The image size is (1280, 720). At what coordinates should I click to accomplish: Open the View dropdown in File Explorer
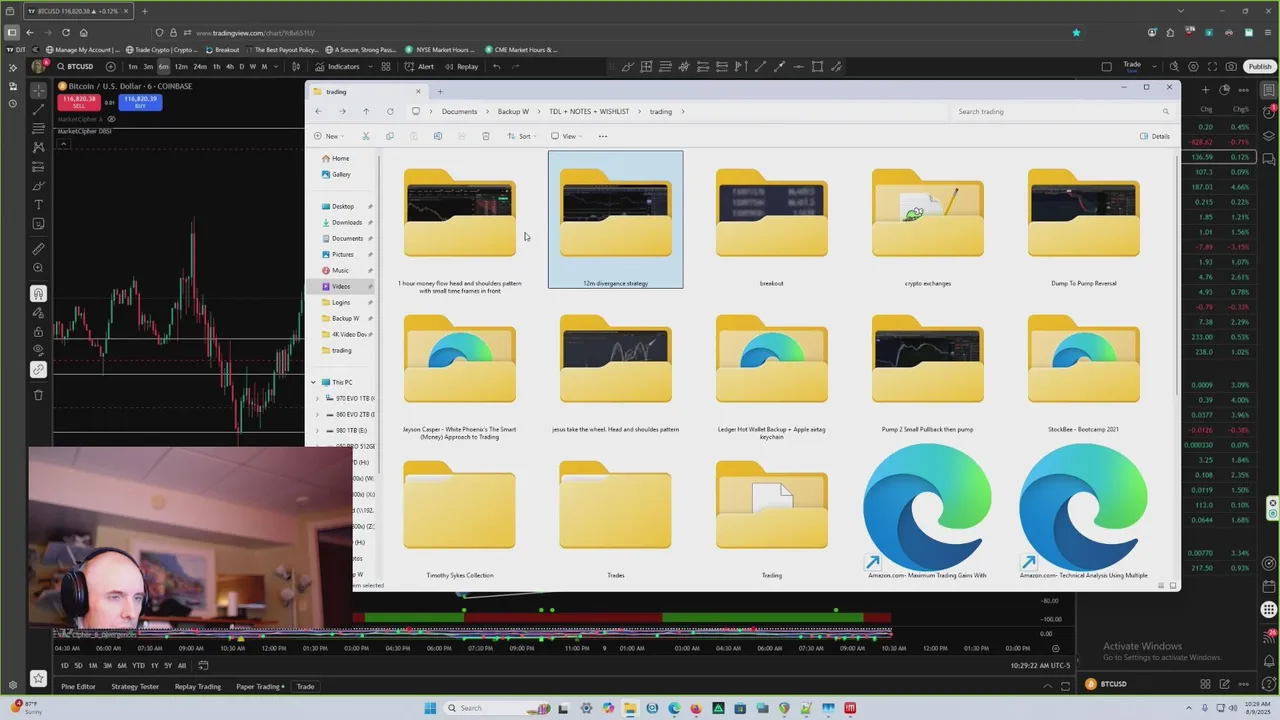point(566,136)
